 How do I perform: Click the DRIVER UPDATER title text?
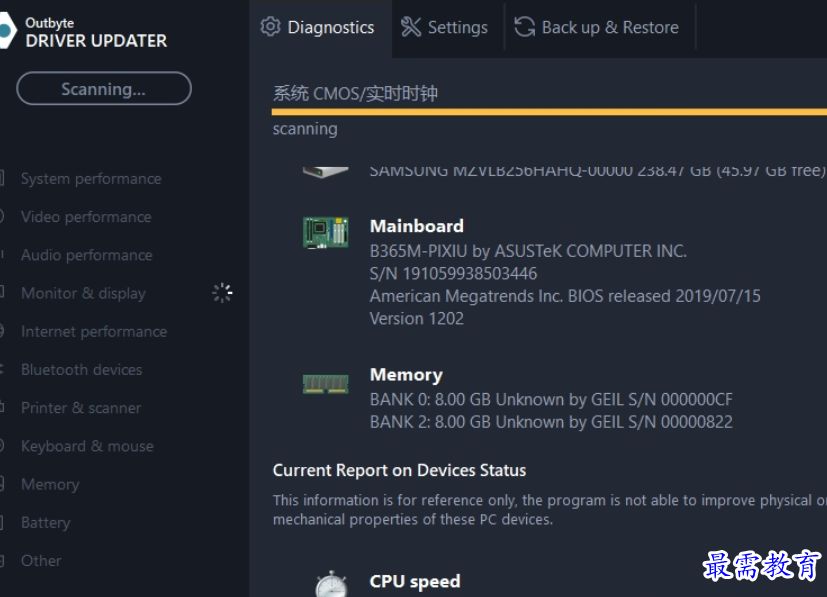(x=96, y=41)
